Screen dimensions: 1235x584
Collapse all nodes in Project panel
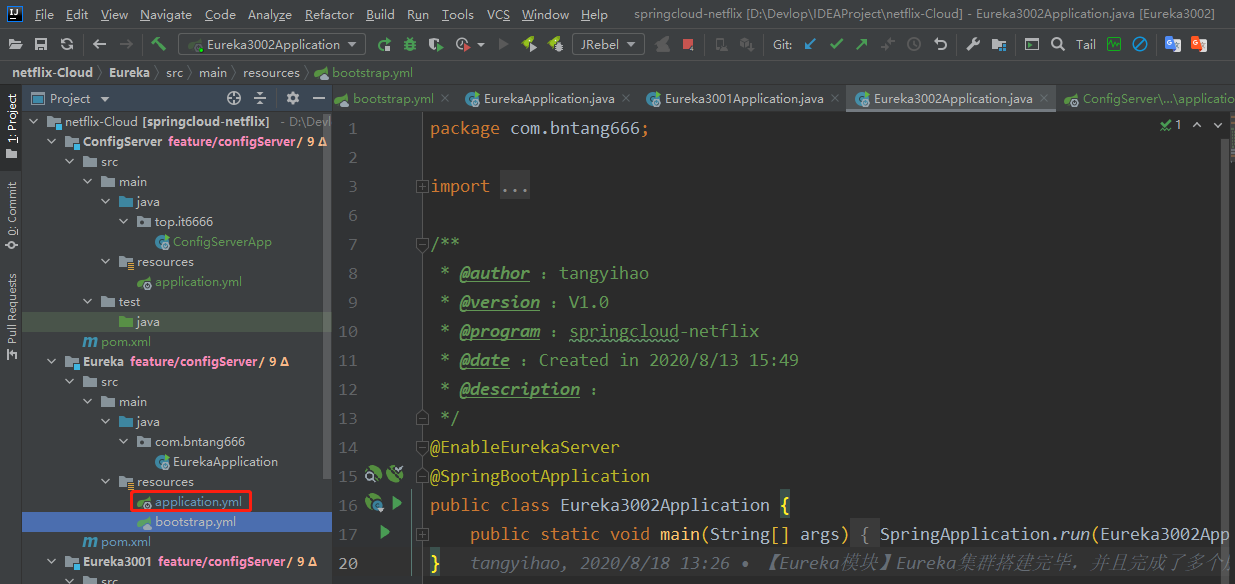coord(260,98)
